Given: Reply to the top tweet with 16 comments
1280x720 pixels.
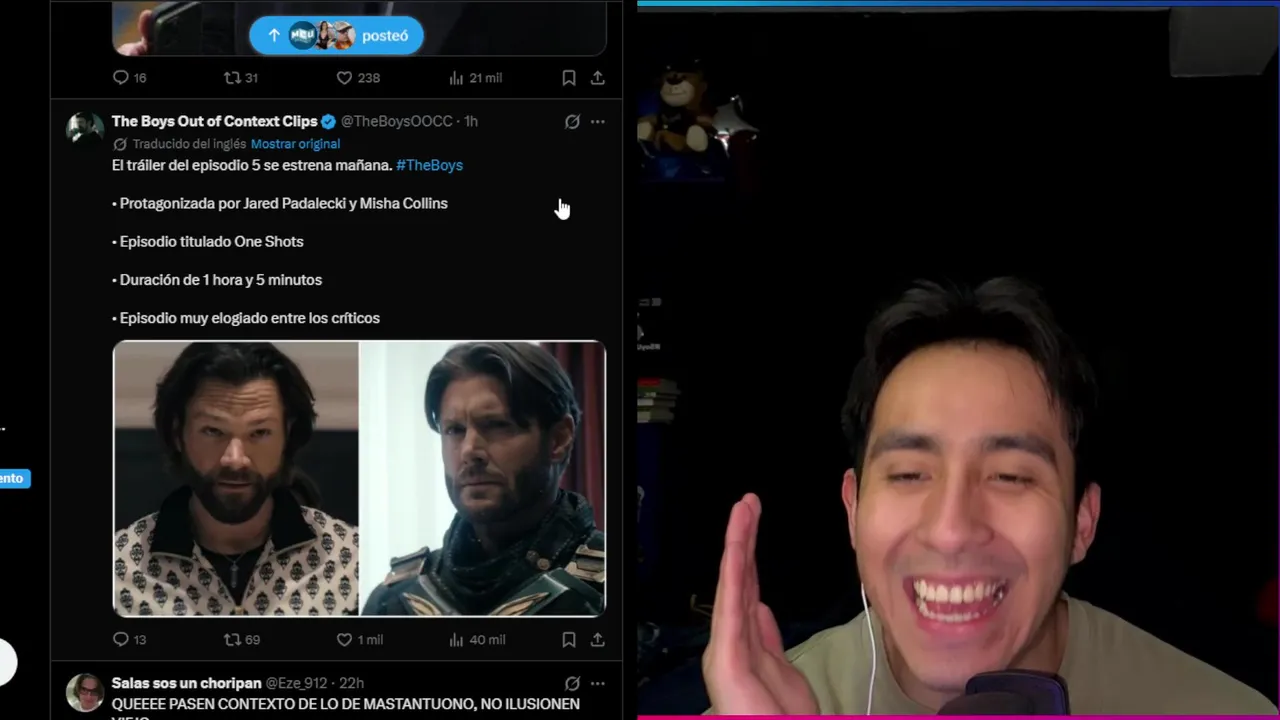Looking at the screenshot, I should (129, 78).
